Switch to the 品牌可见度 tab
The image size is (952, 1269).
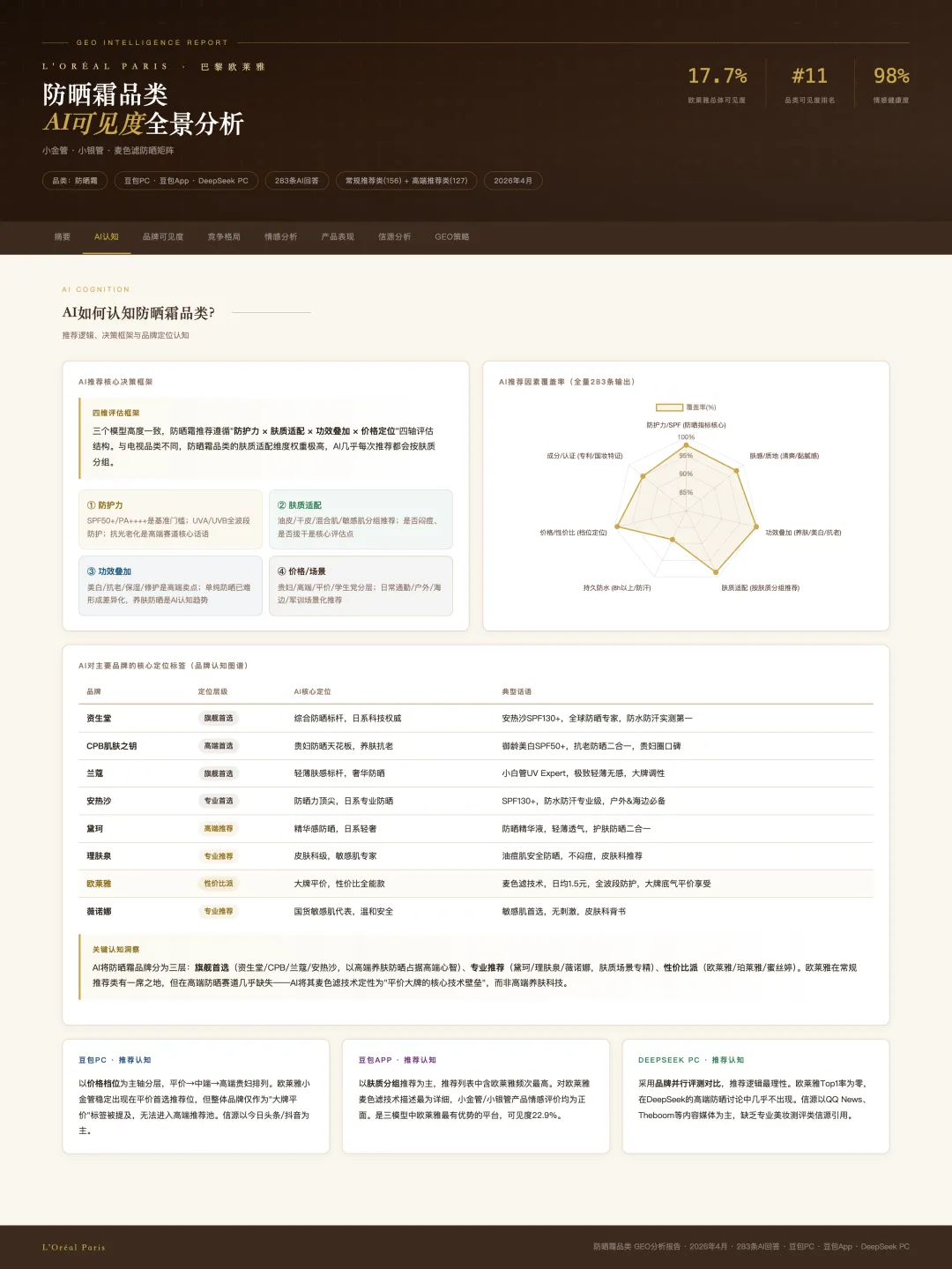pyautogui.click(x=163, y=237)
